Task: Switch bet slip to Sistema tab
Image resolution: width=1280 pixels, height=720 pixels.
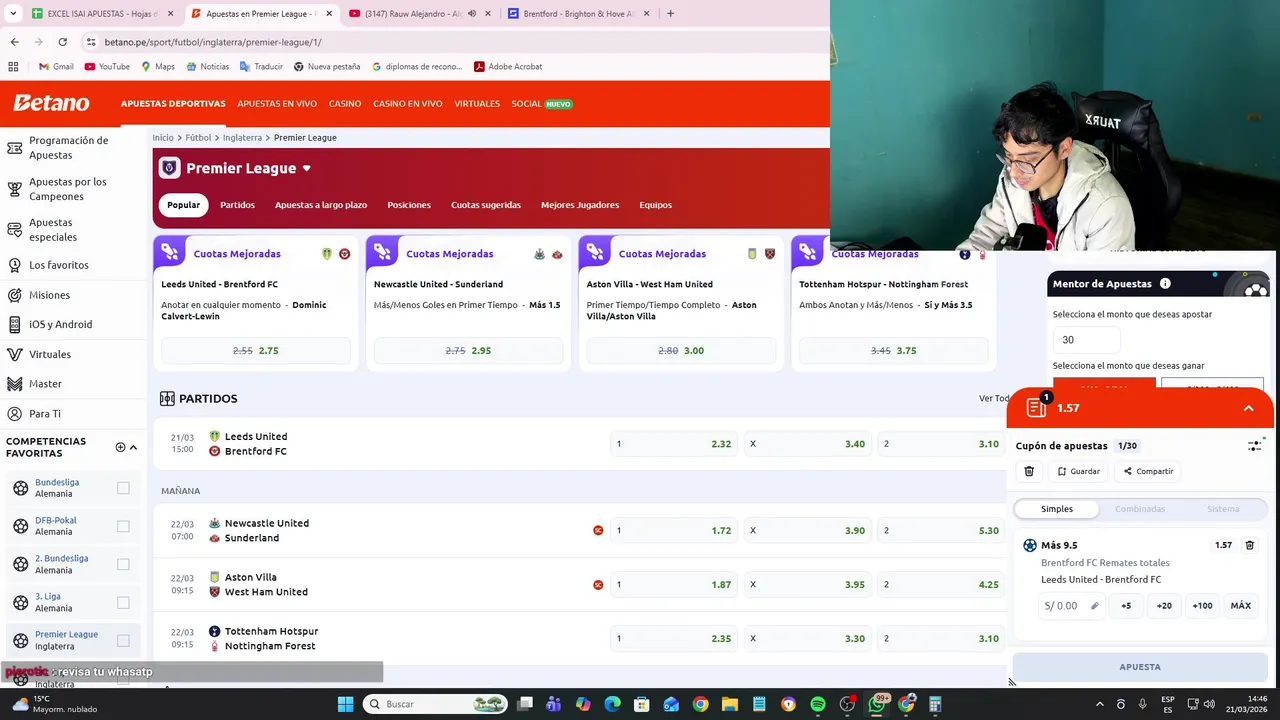Action: tap(1223, 509)
